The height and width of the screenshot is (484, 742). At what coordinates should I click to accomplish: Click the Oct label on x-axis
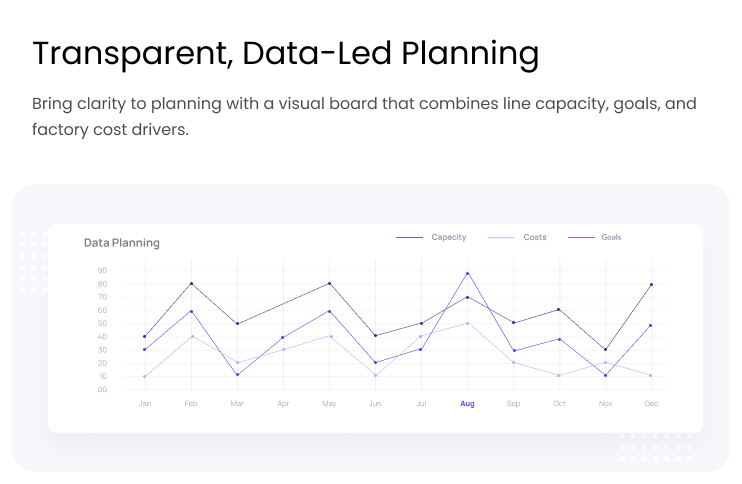(x=559, y=404)
